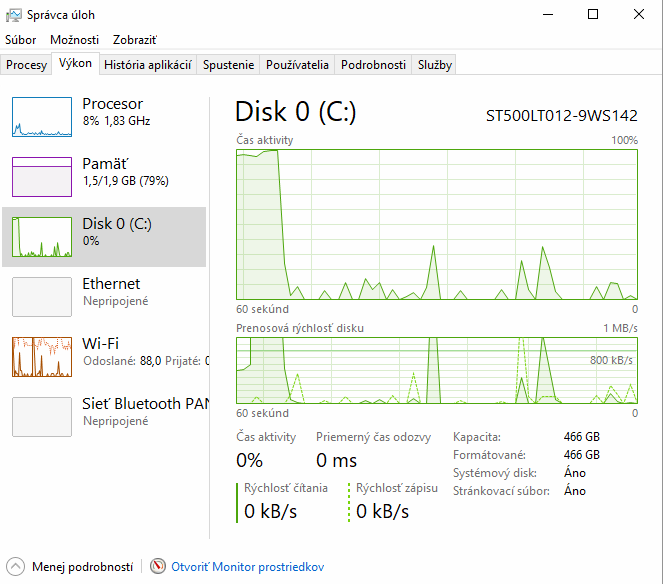
Task: Open the Spustenie tab
Action: [x=228, y=65]
